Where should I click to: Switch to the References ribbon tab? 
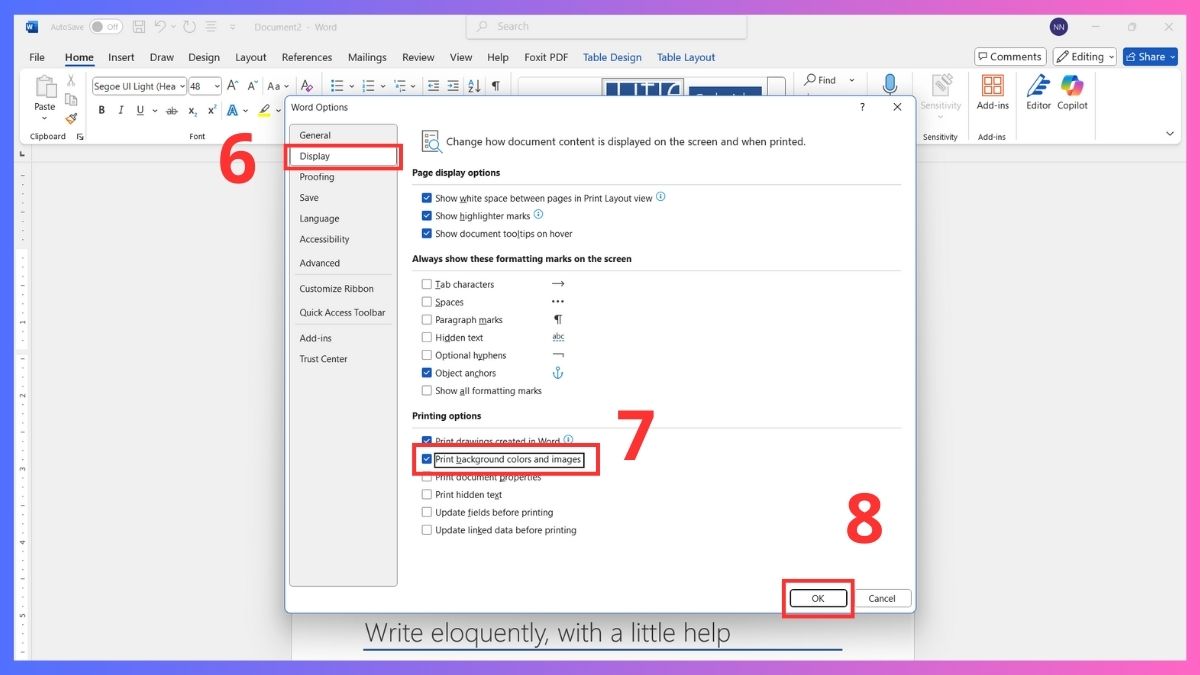[307, 58]
